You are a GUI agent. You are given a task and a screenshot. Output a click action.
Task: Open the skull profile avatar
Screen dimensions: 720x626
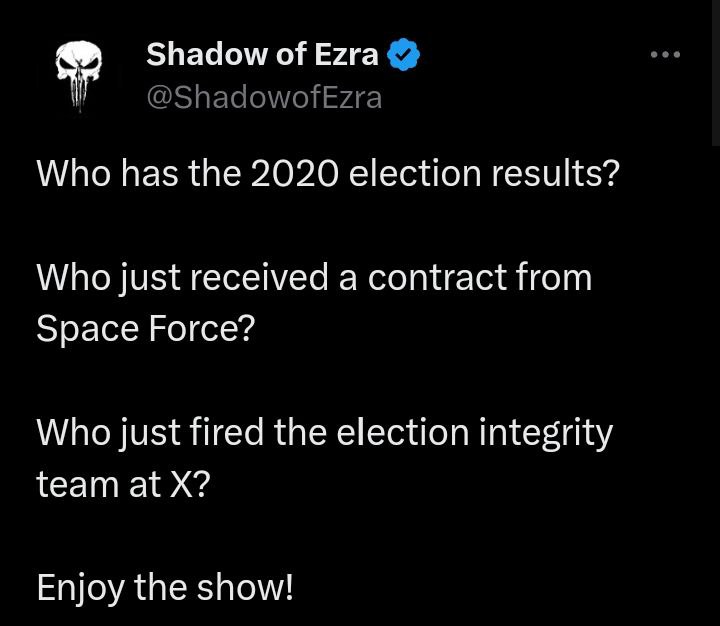pyautogui.click(x=79, y=75)
